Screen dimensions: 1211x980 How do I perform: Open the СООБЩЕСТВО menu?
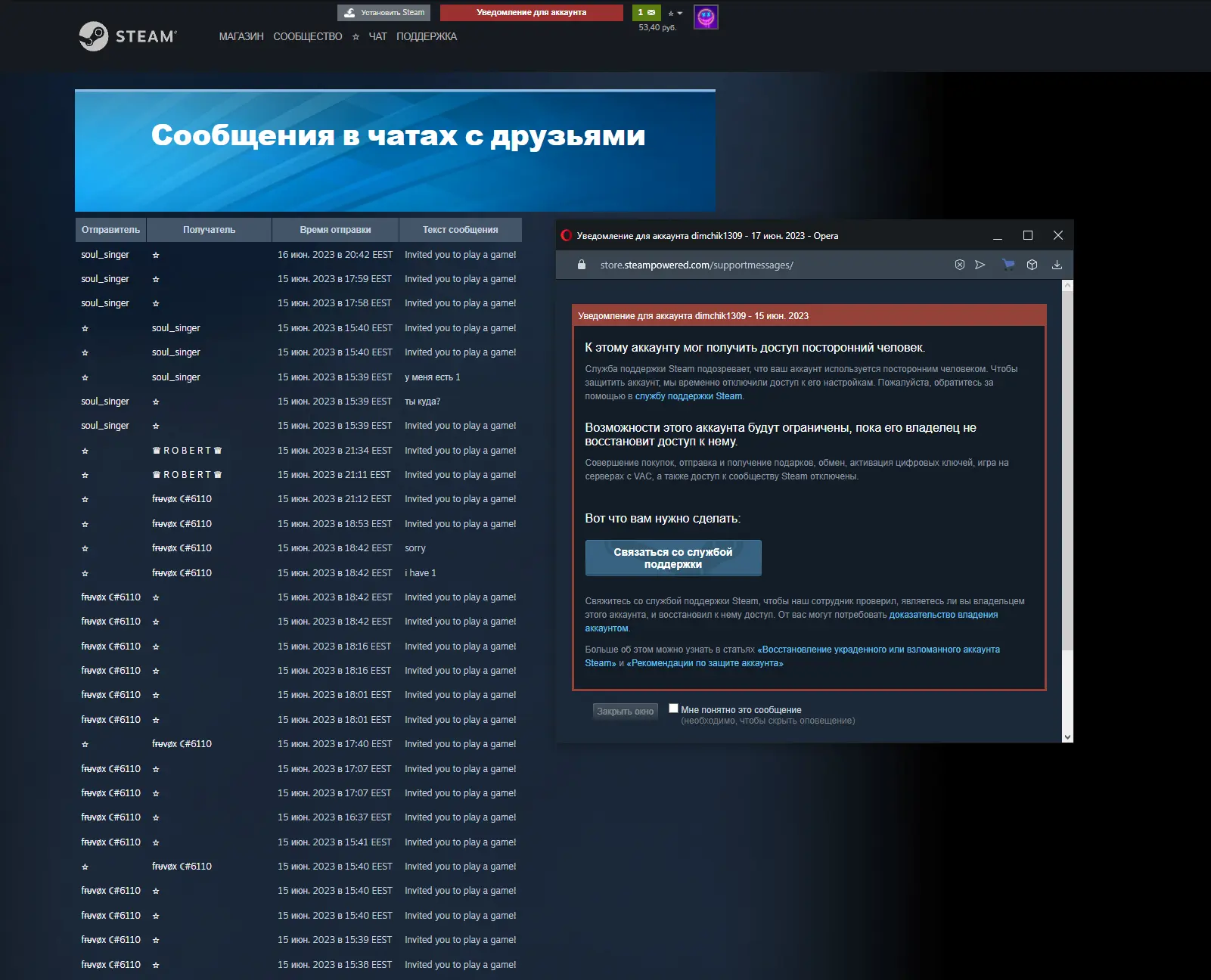(307, 36)
